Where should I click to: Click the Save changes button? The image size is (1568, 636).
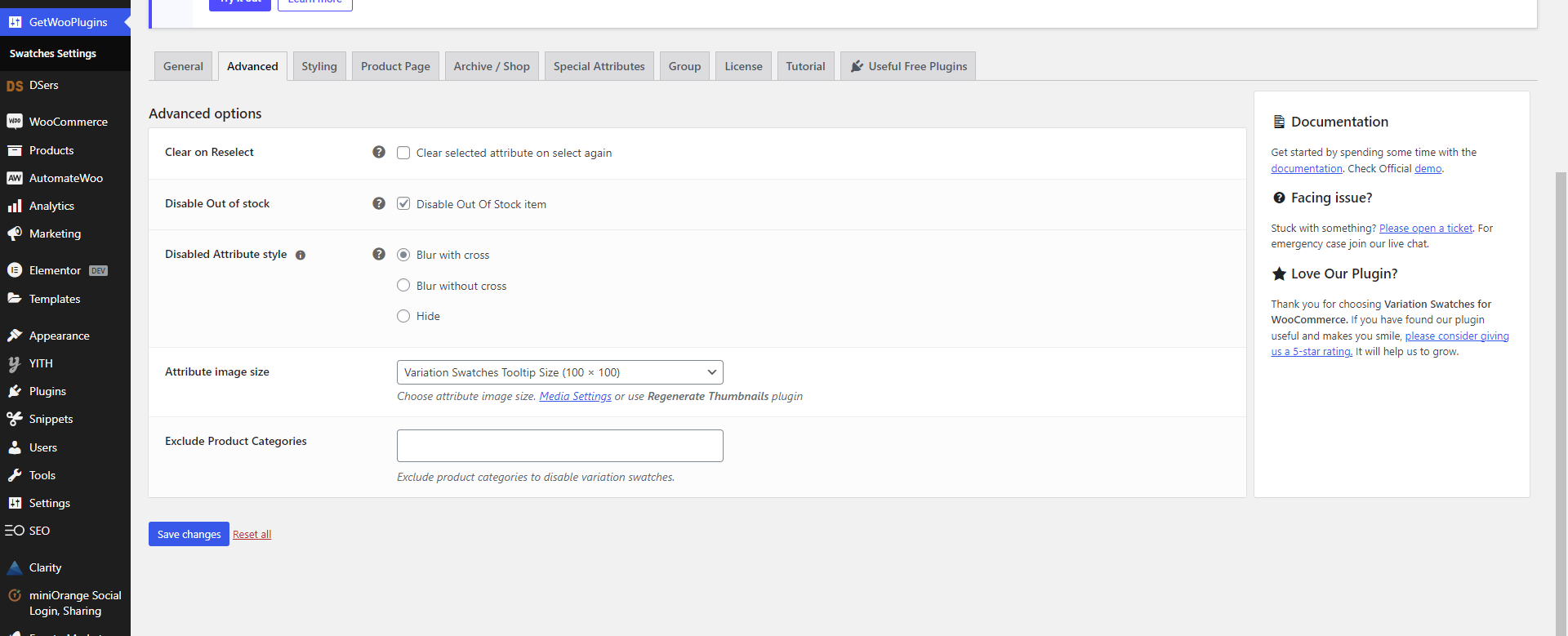click(x=189, y=534)
